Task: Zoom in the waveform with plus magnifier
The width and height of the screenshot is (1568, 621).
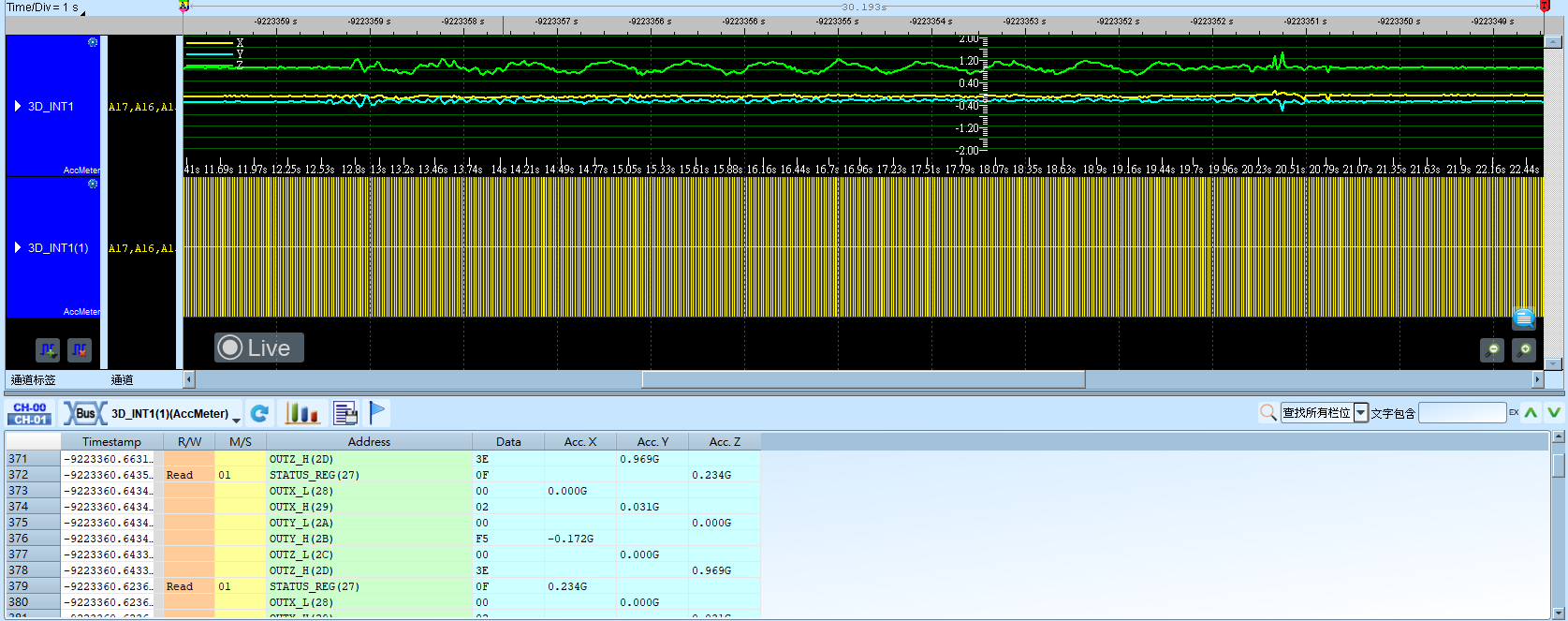Action: click(x=1524, y=350)
